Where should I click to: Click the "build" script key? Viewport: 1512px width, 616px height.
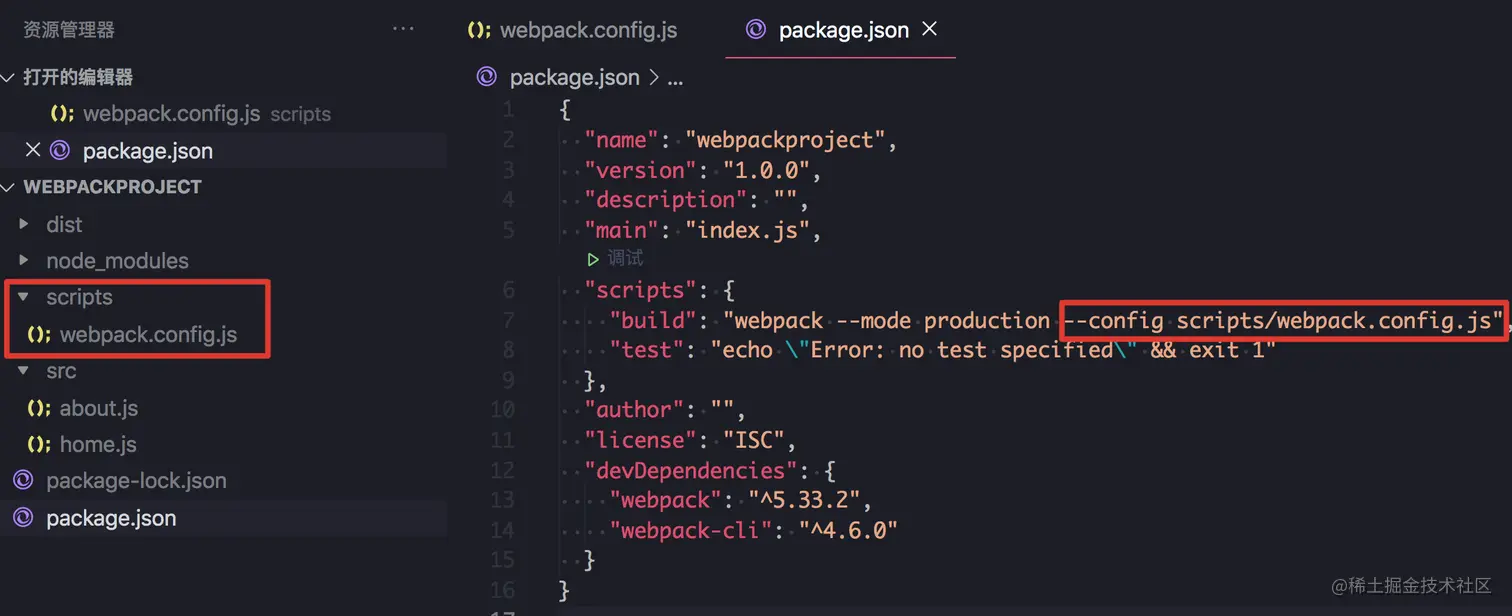(x=654, y=320)
